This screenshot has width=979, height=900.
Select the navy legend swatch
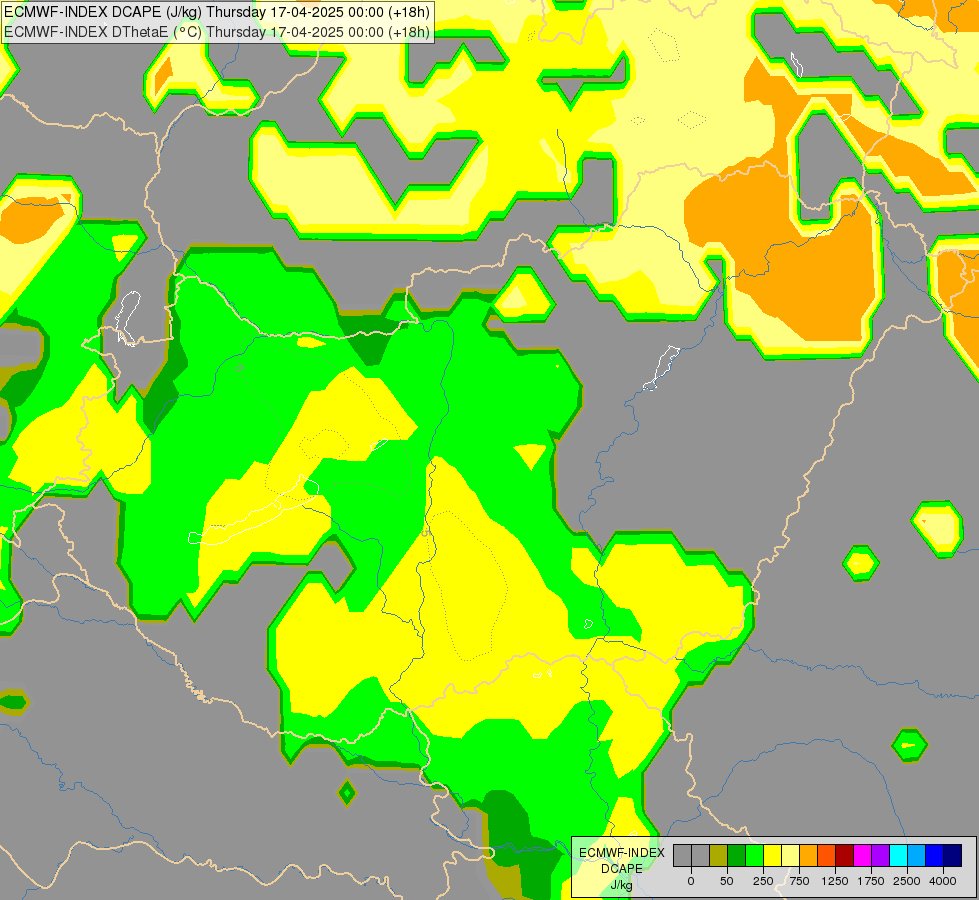click(953, 855)
